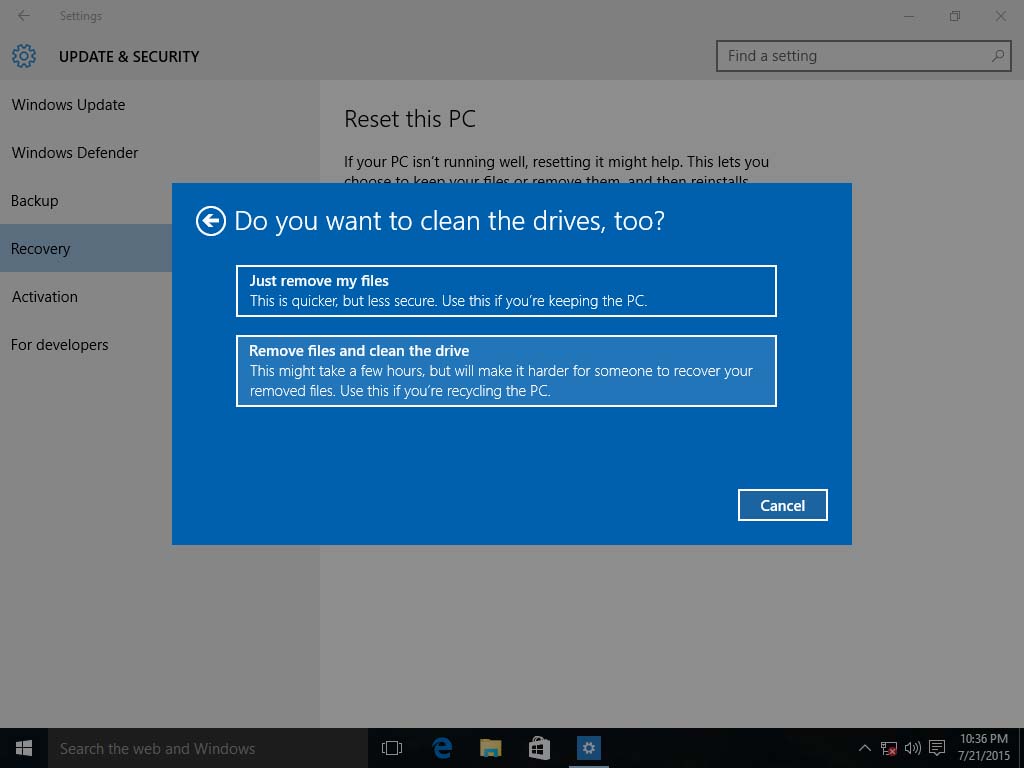Open Windows Update settings page

69,104
